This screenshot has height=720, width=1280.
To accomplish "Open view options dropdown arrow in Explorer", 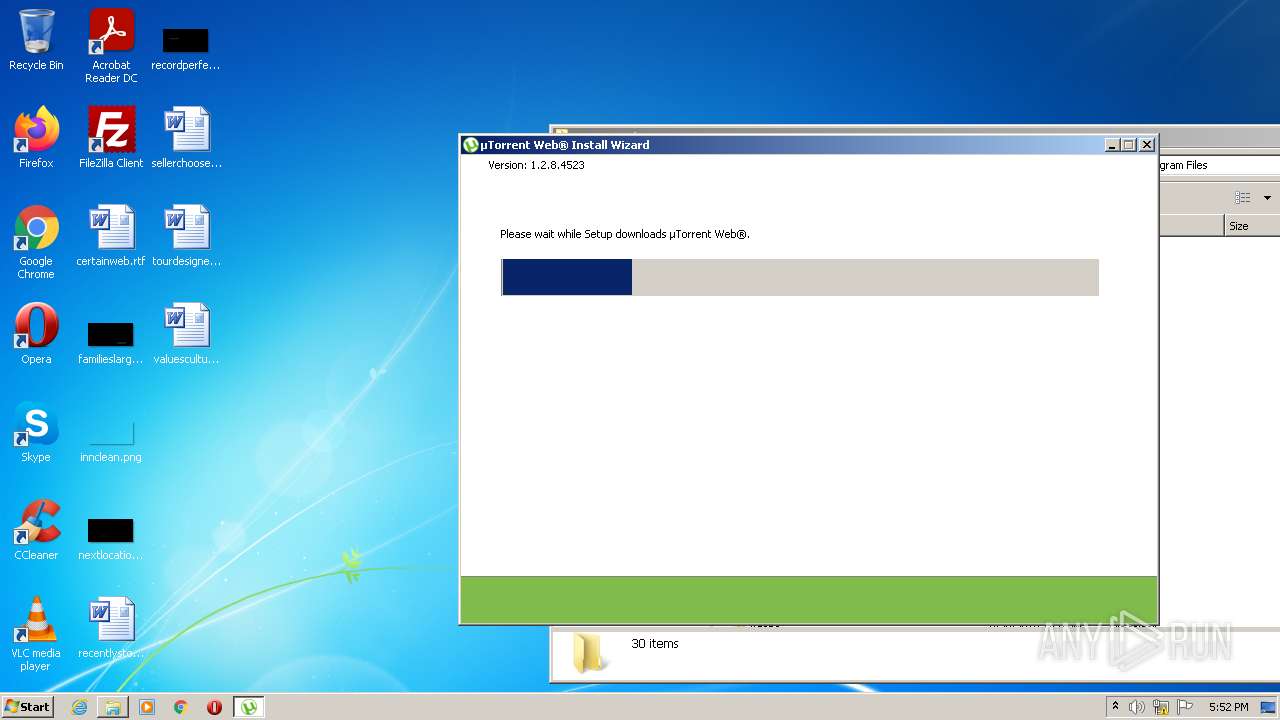I will pyautogui.click(x=1267, y=198).
